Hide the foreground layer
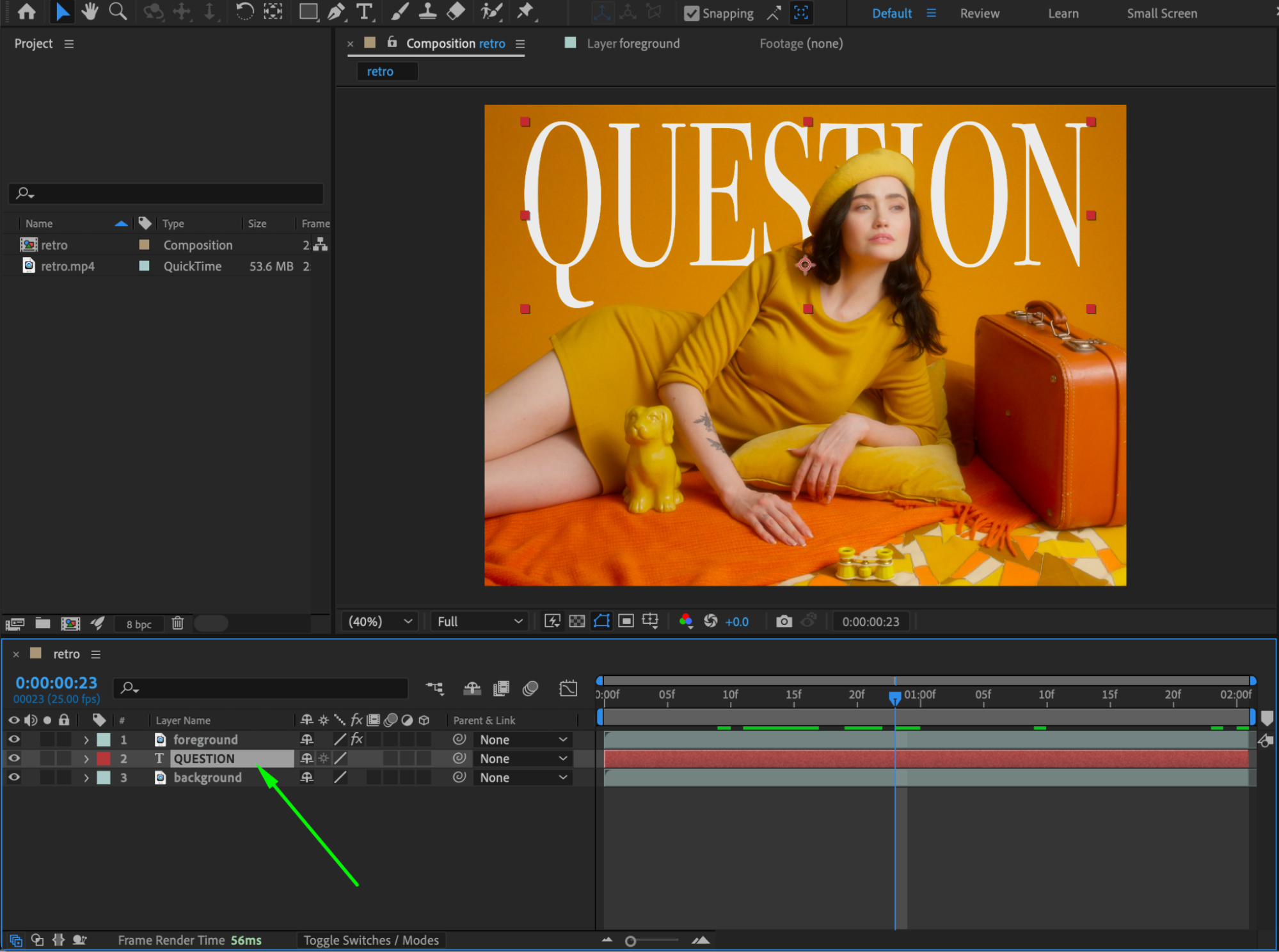 coord(14,740)
